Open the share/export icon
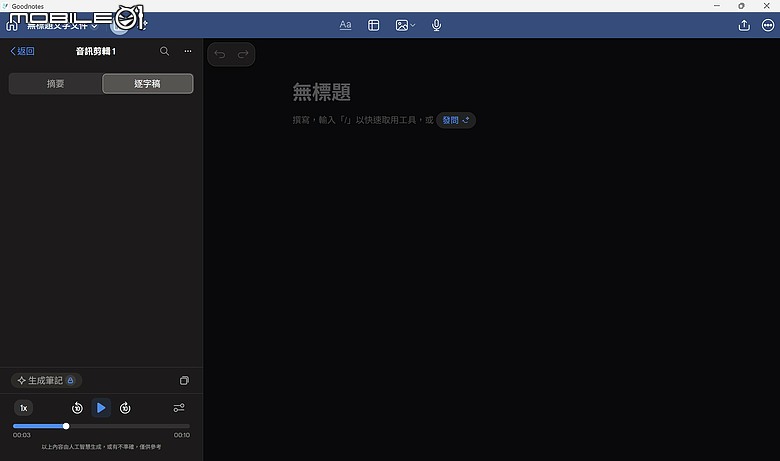The height and width of the screenshot is (461, 780). [744, 25]
